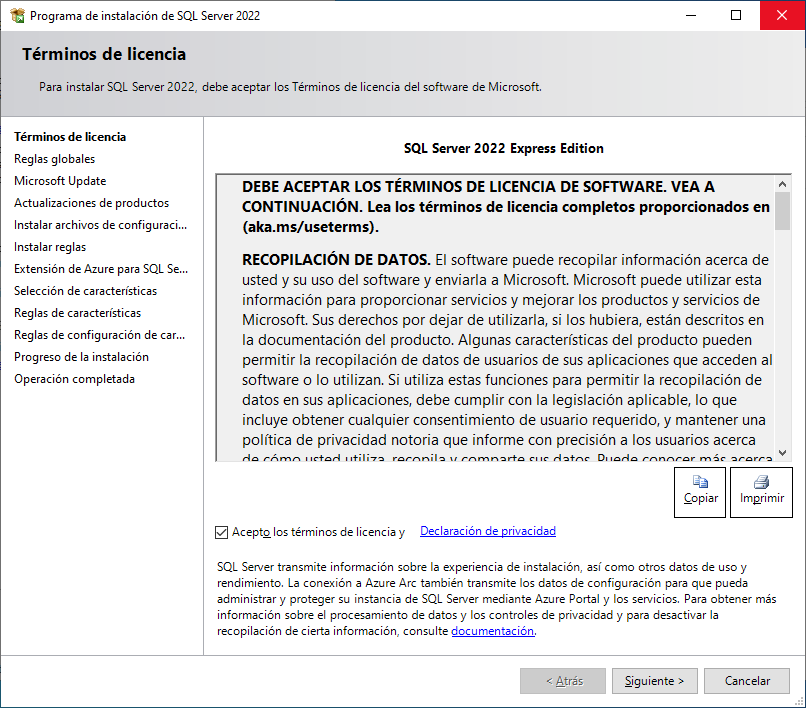Screen dimensions: 806x708
Task: Close the SQL Server installer window
Action: (782, 15)
